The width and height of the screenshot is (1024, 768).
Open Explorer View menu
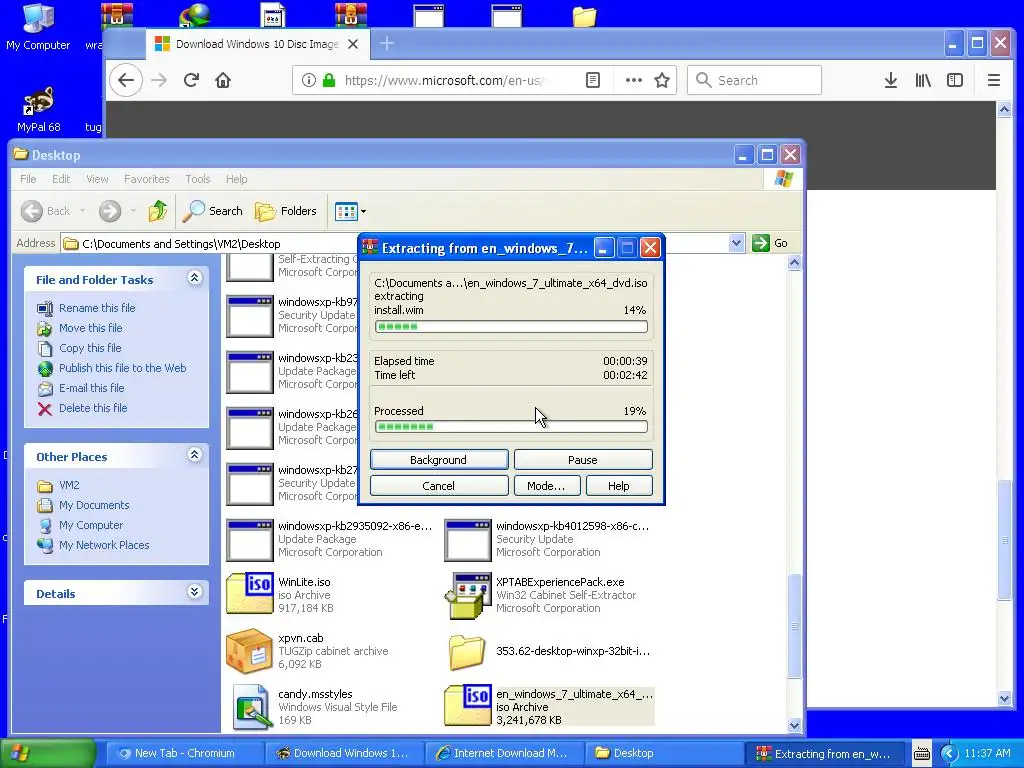(x=97, y=179)
